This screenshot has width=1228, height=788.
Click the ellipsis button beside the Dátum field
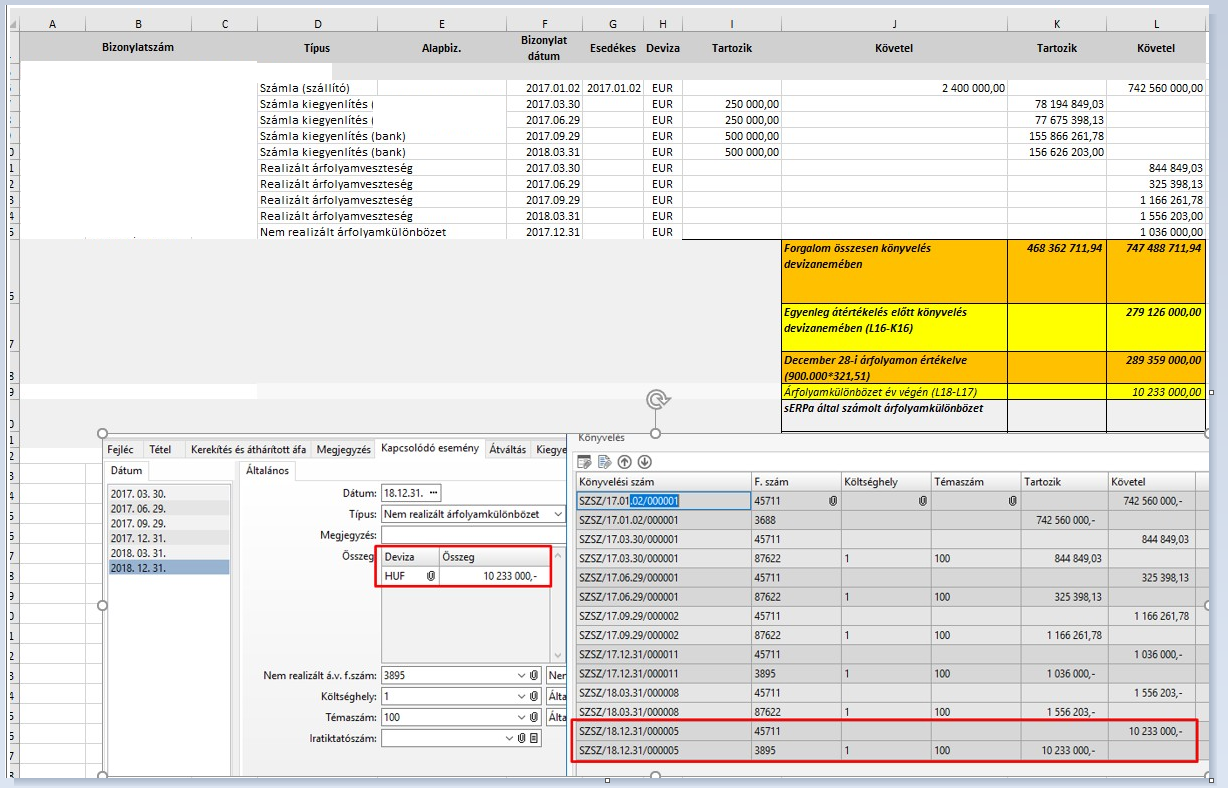[x=433, y=493]
